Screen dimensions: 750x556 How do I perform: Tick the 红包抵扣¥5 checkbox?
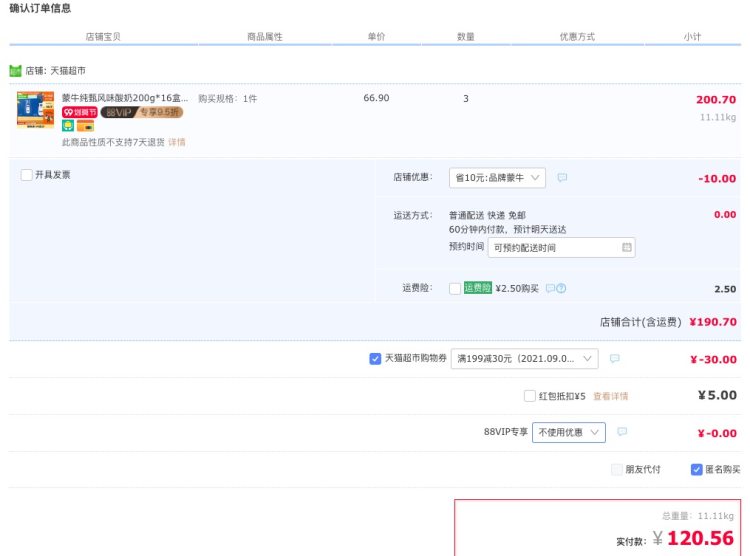pos(529,396)
